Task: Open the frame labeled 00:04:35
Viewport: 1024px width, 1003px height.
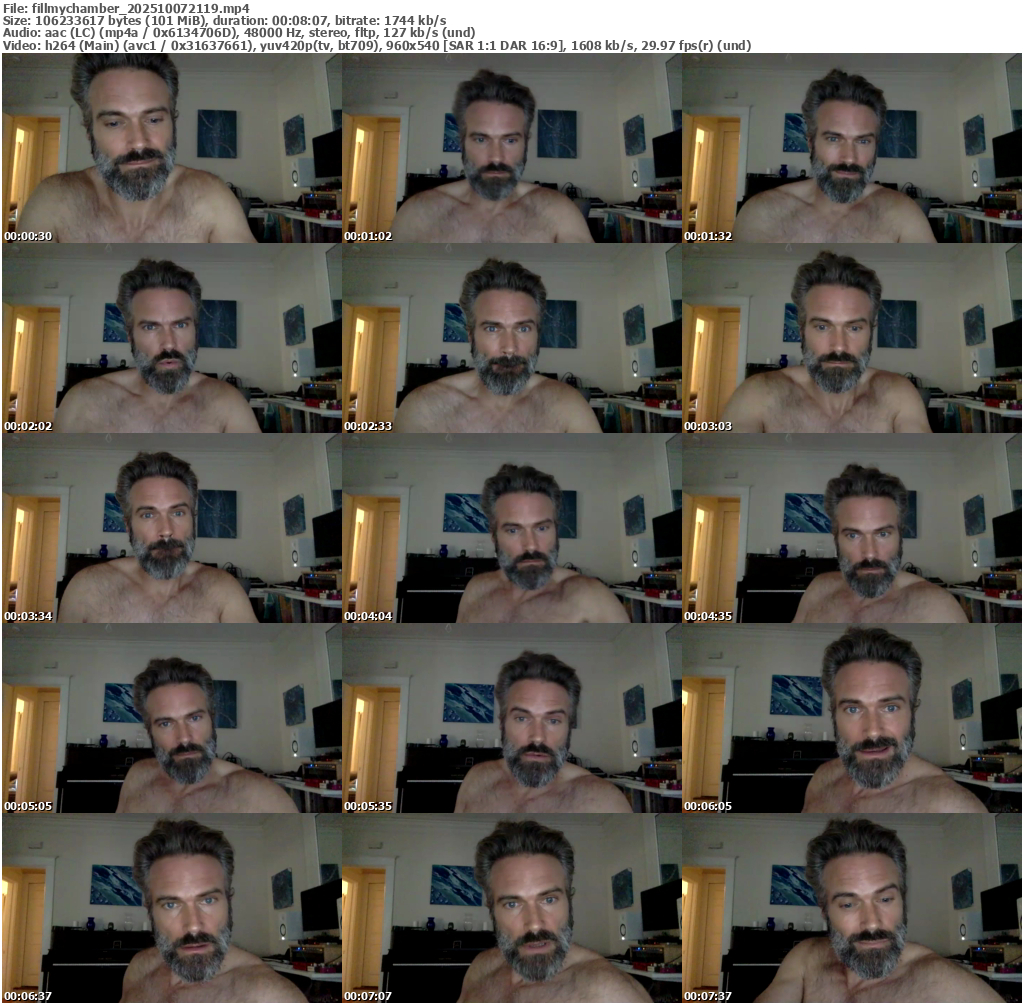Action: tap(852, 528)
